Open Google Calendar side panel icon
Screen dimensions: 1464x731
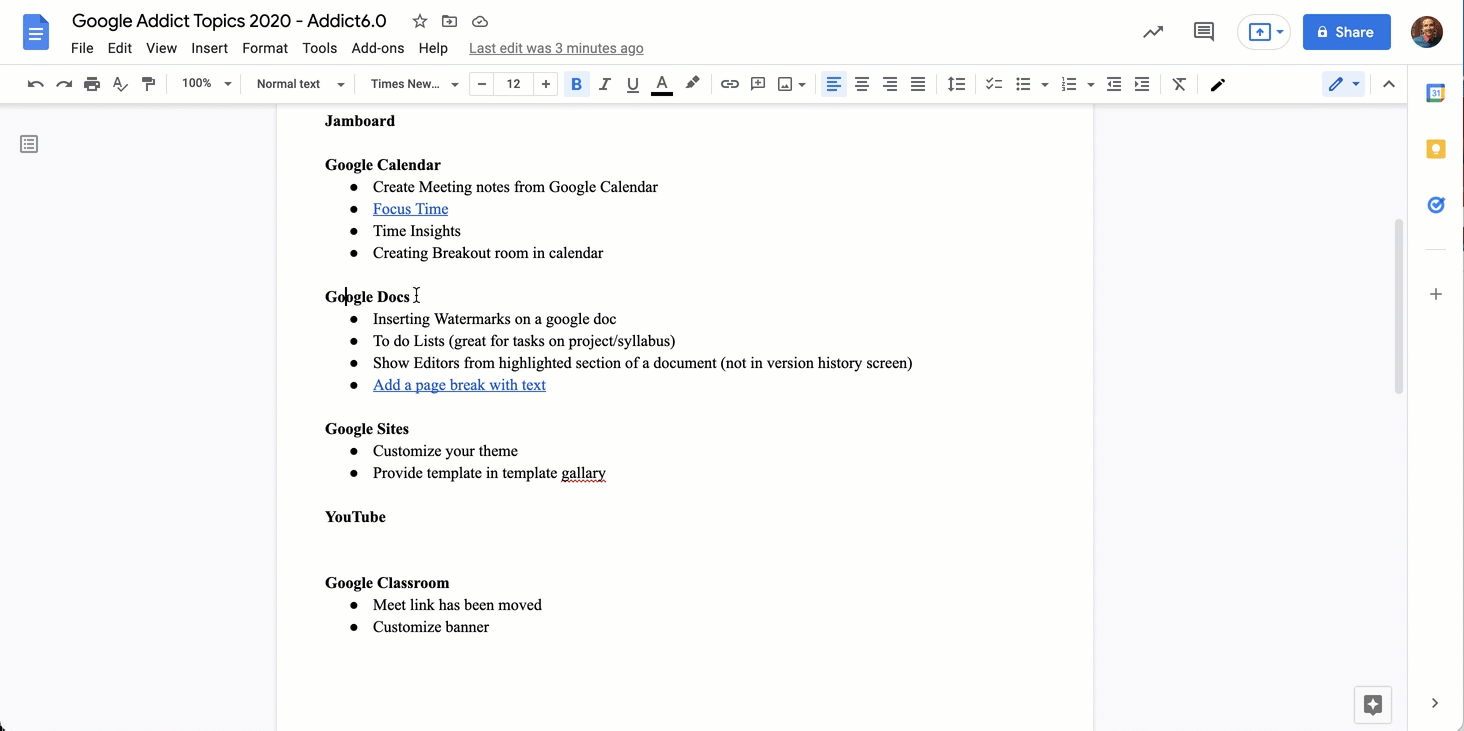coord(1436,93)
